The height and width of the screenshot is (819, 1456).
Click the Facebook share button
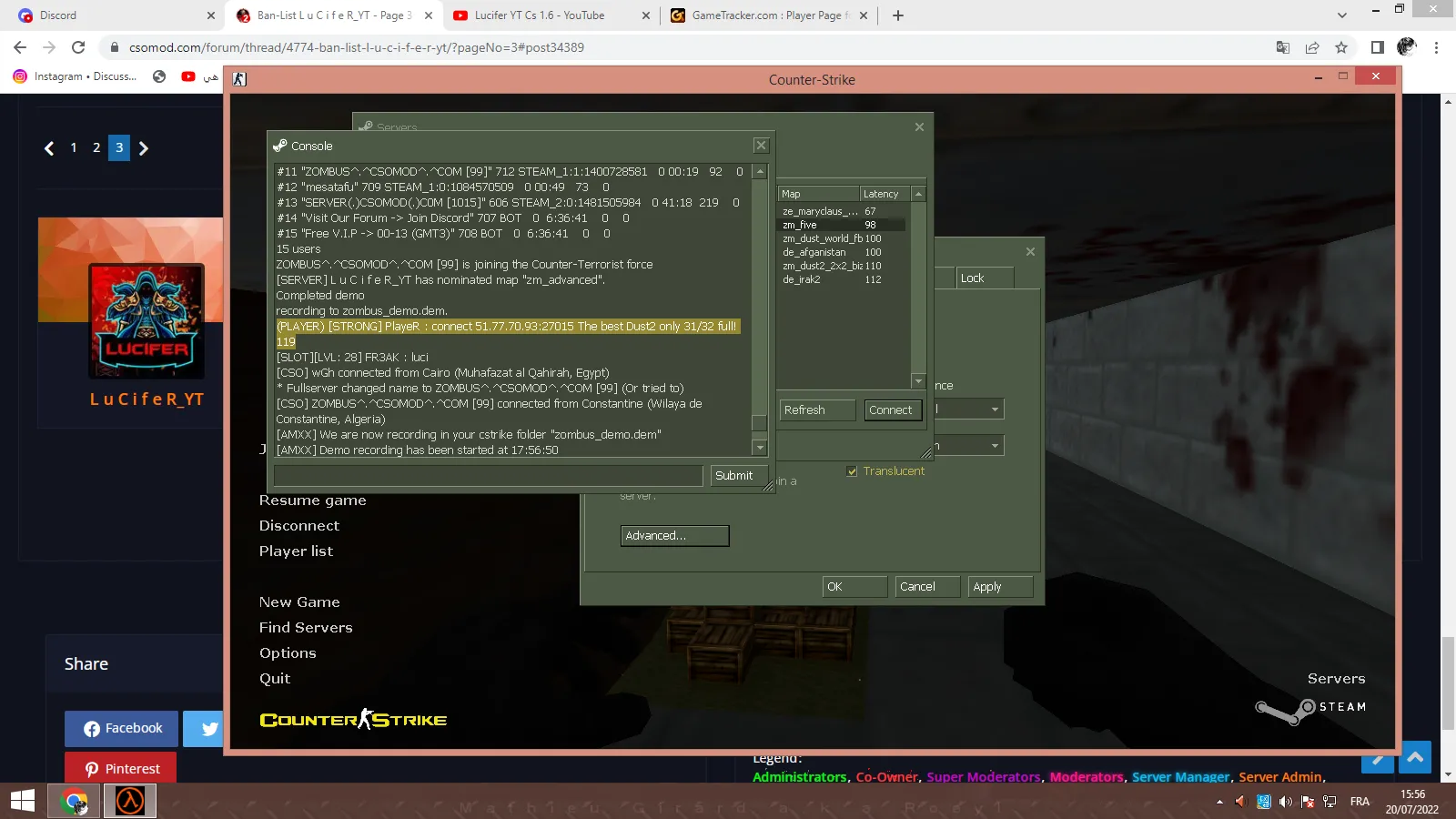click(x=122, y=729)
